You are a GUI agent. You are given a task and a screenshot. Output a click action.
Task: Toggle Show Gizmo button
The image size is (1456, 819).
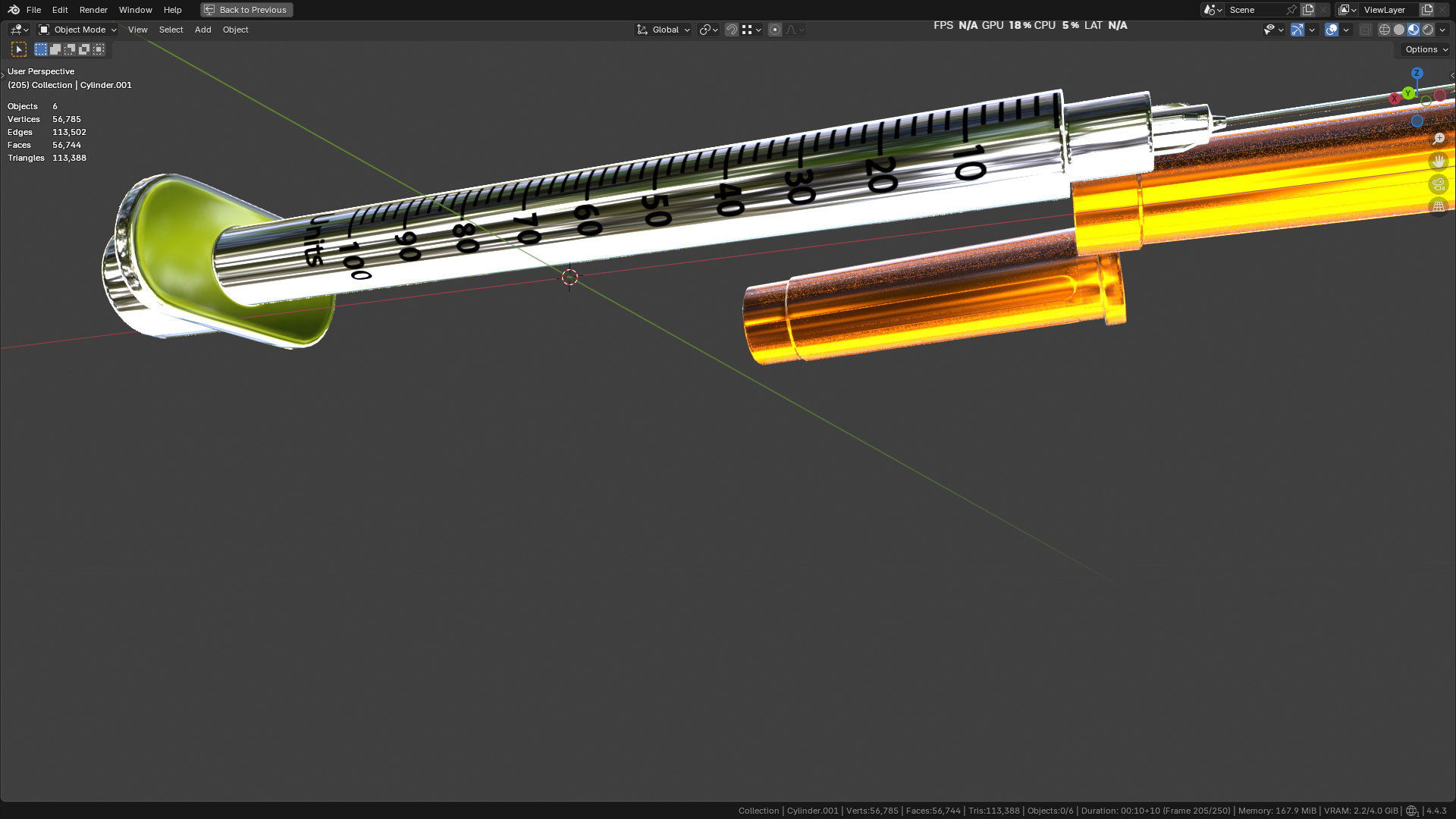[x=1298, y=30]
